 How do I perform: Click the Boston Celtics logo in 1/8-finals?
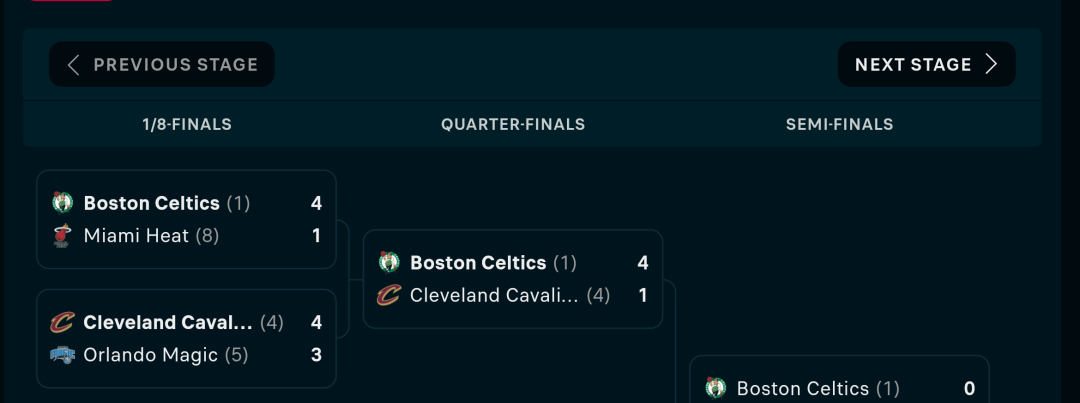(62, 203)
